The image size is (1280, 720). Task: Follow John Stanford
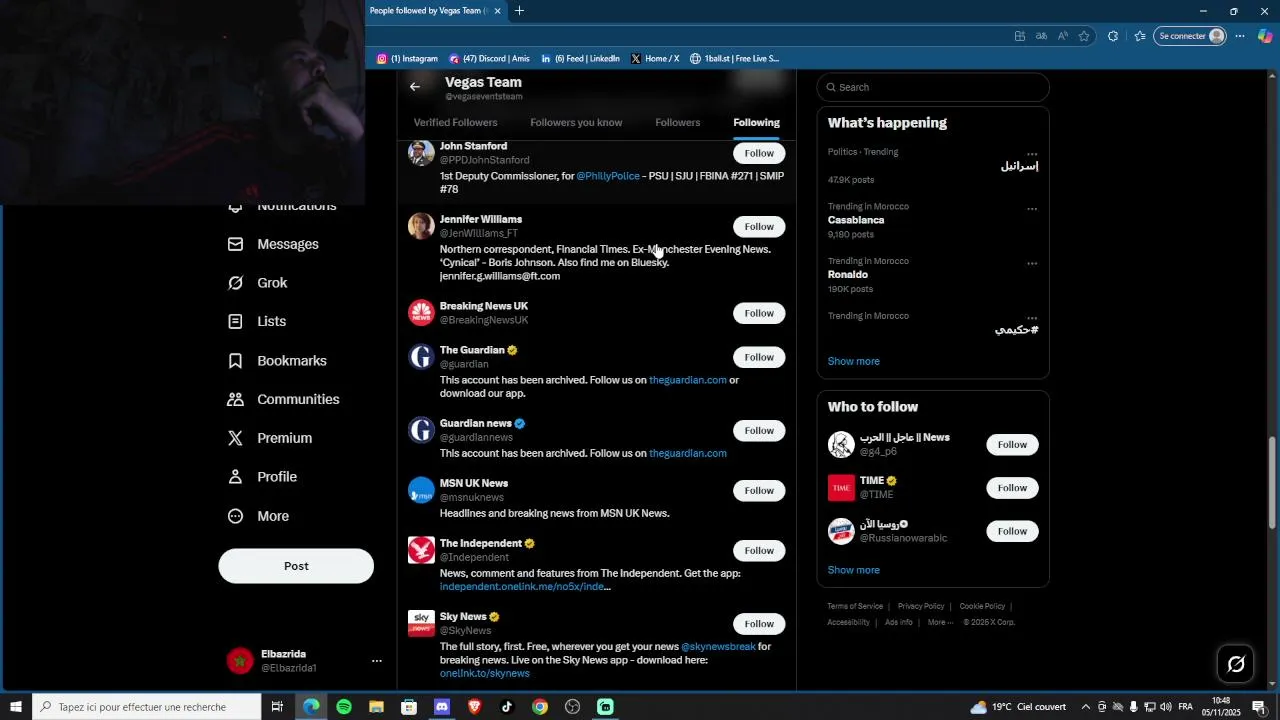(x=759, y=153)
